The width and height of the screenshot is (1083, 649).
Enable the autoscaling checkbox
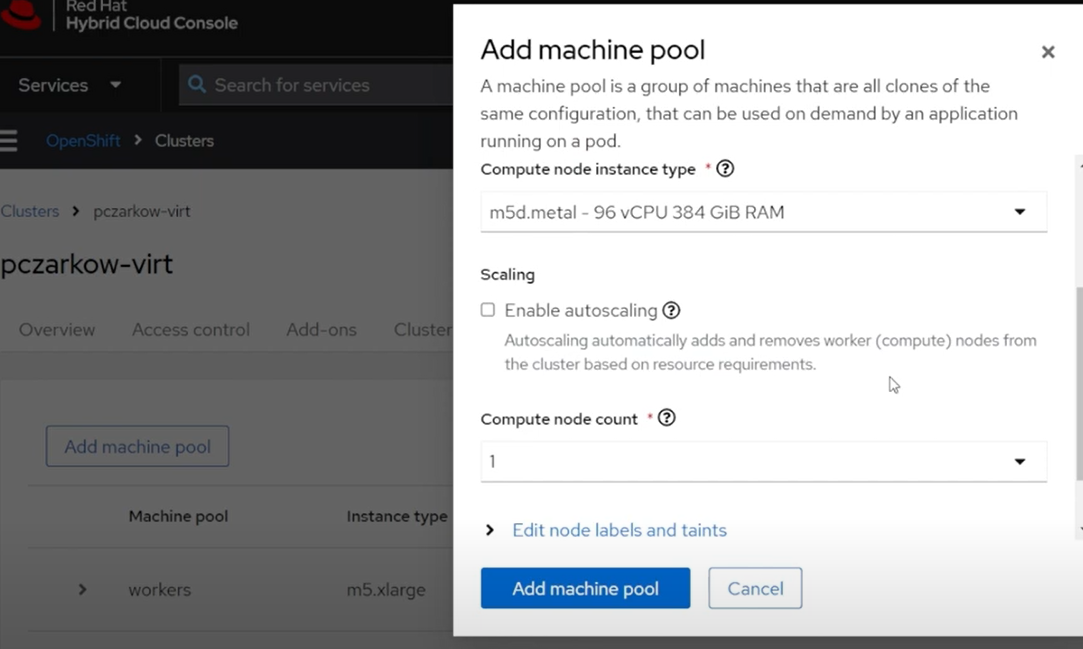tap(488, 310)
